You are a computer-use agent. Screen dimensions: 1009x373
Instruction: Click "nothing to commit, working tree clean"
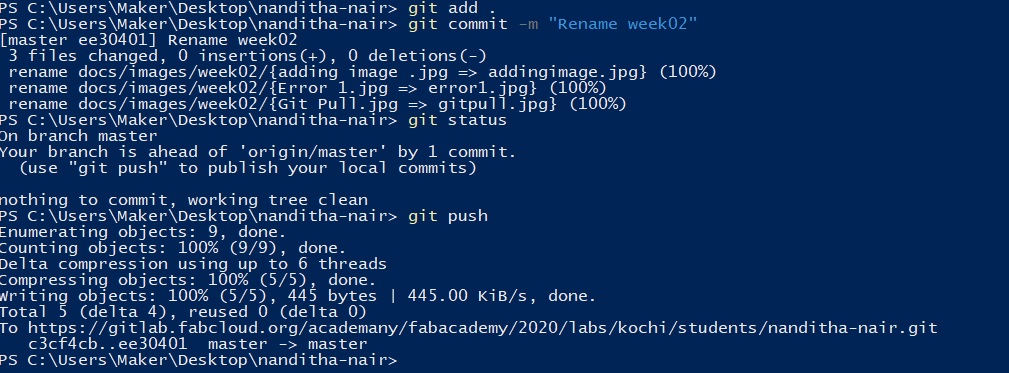(184, 201)
